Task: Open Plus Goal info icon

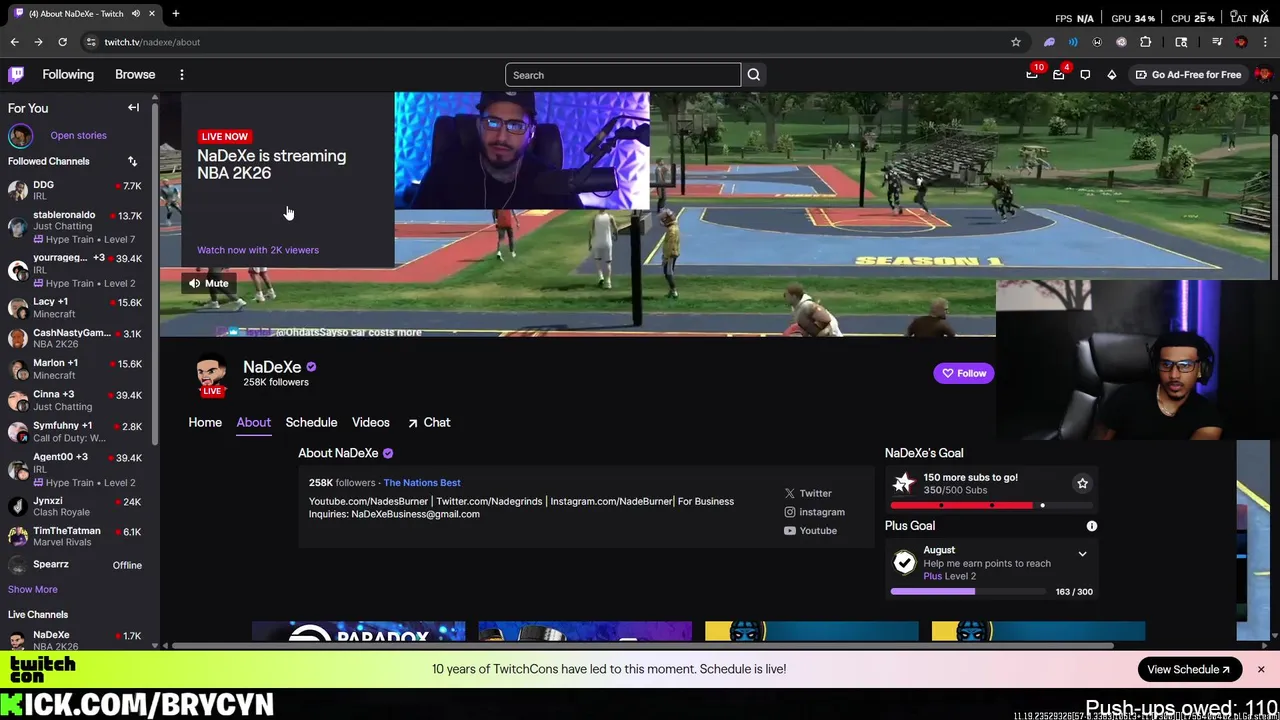Action: coord(1092,526)
